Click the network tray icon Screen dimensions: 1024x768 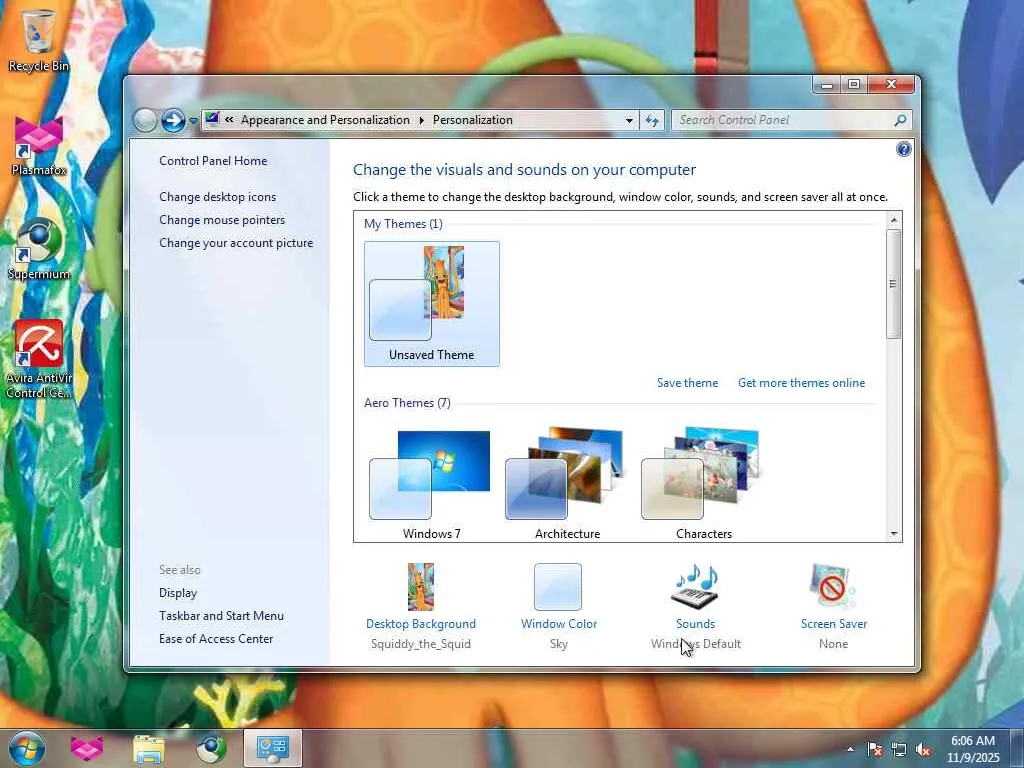point(899,750)
